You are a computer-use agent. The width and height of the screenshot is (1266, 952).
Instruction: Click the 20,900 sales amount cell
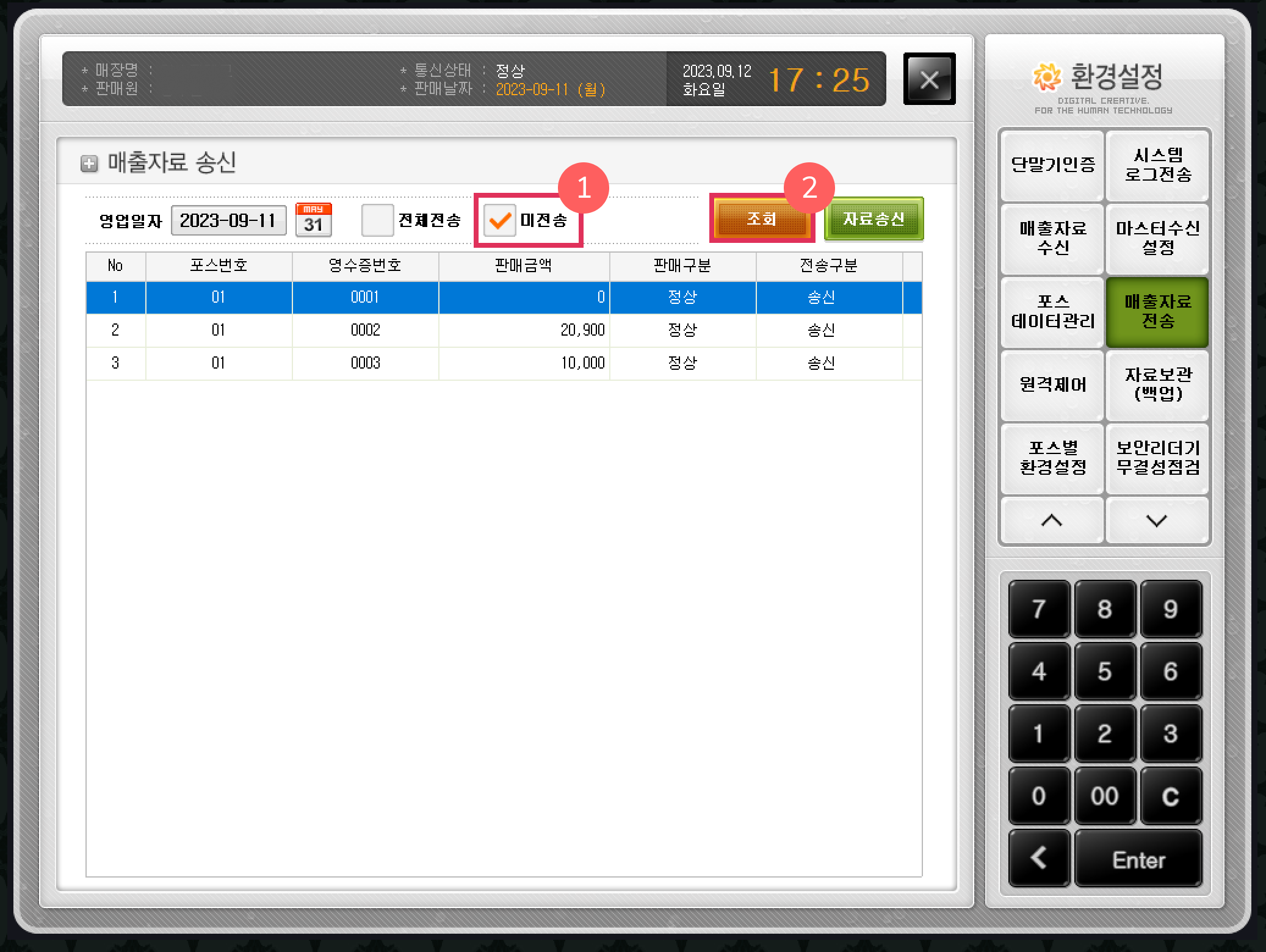[524, 330]
